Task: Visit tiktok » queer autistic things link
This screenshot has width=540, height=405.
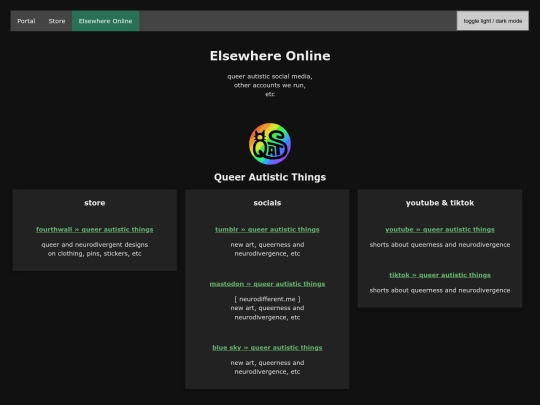Action: (x=440, y=275)
